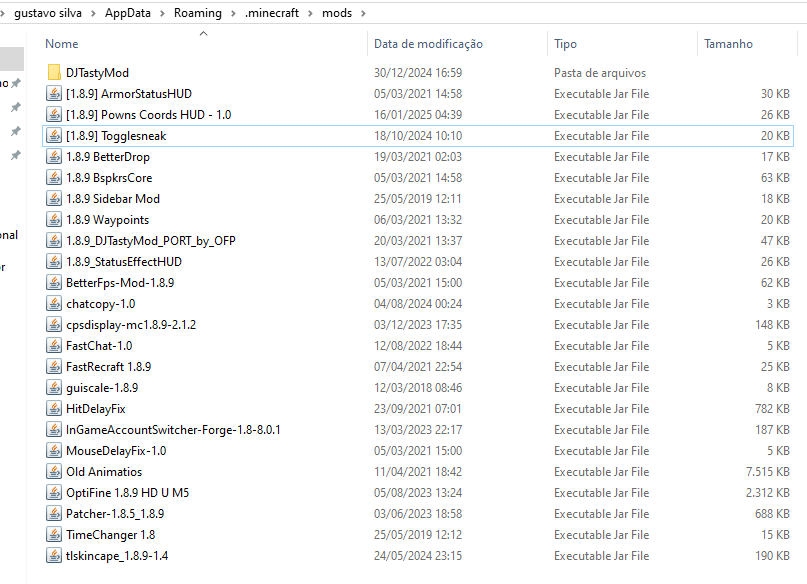The width and height of the screenshot is (807, 584).
Task: Select the file name FastRecraft 1.8.9
Action: [x=109, y=367]
